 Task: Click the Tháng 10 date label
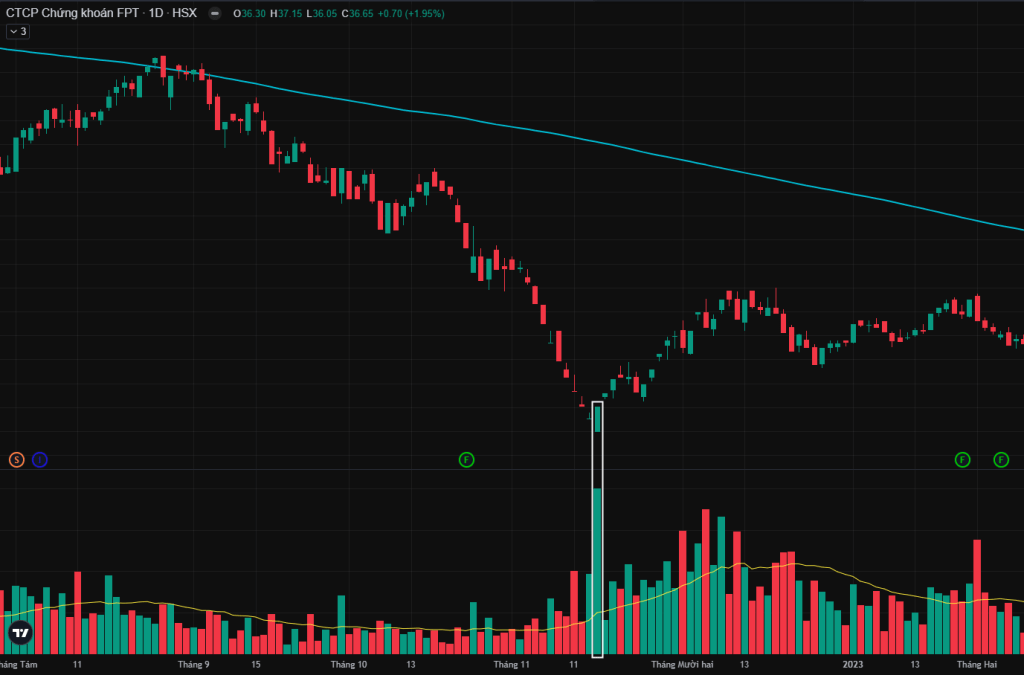tap(349, 664)
